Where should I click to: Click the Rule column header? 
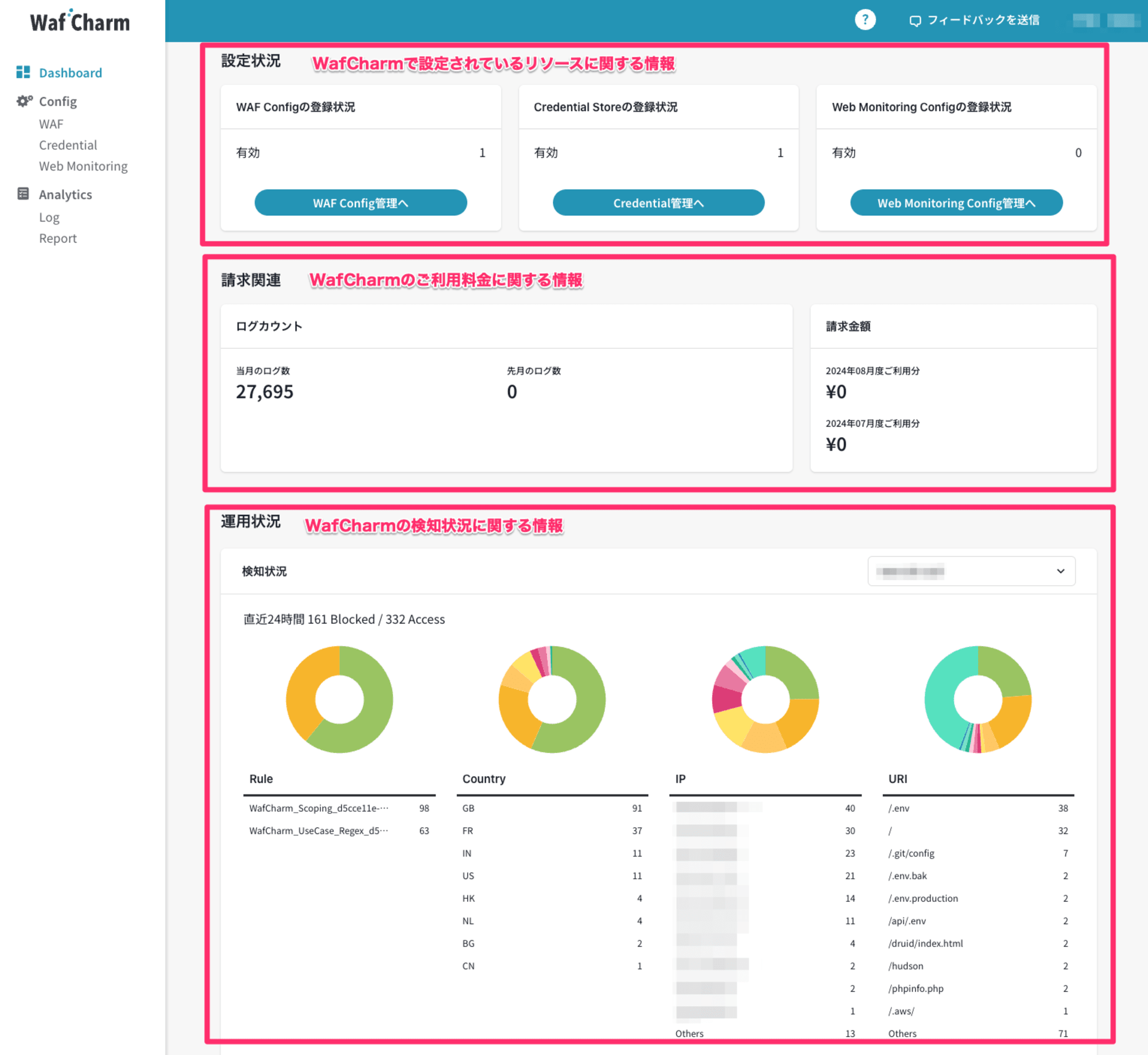[x=261, y=779]
